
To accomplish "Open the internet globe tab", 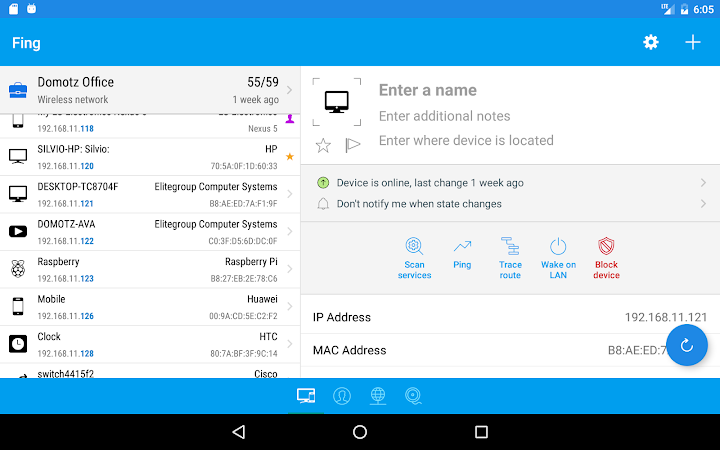I will (x=378, y=396).
